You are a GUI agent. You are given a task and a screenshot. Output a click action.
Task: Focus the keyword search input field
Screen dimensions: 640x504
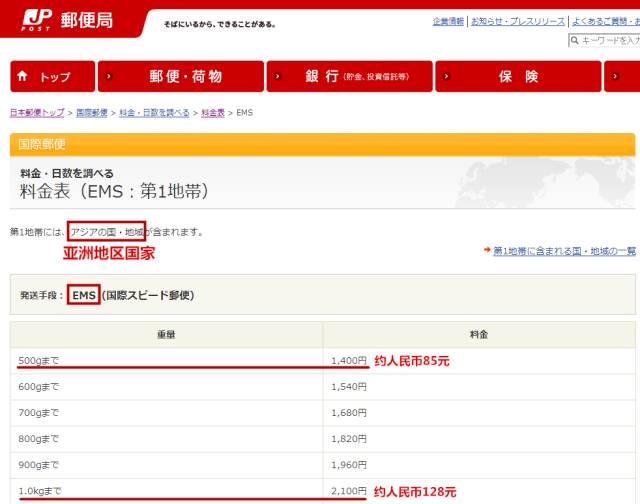[x=604, y=40]
